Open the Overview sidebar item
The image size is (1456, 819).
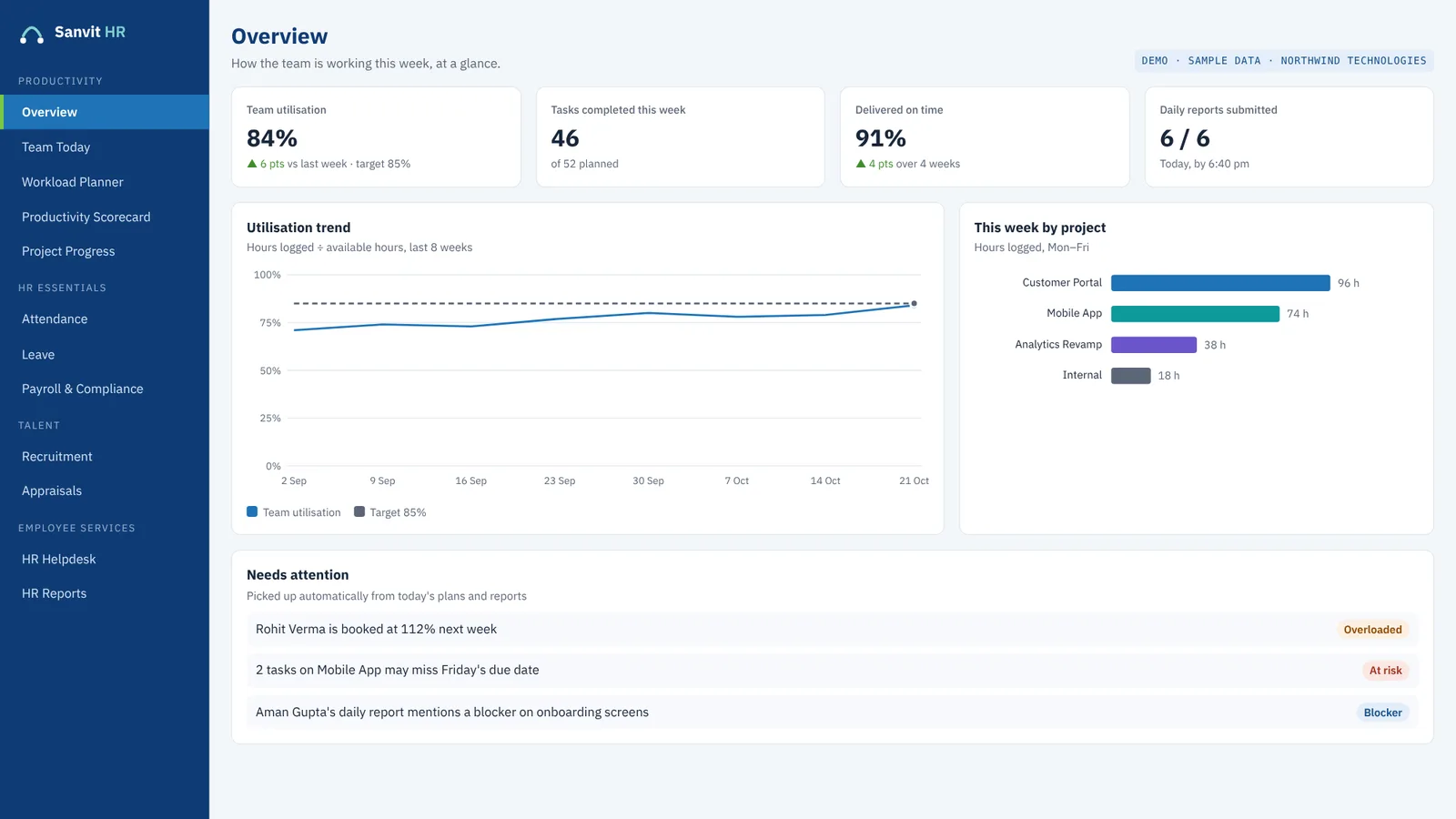(x=105, y=112)
